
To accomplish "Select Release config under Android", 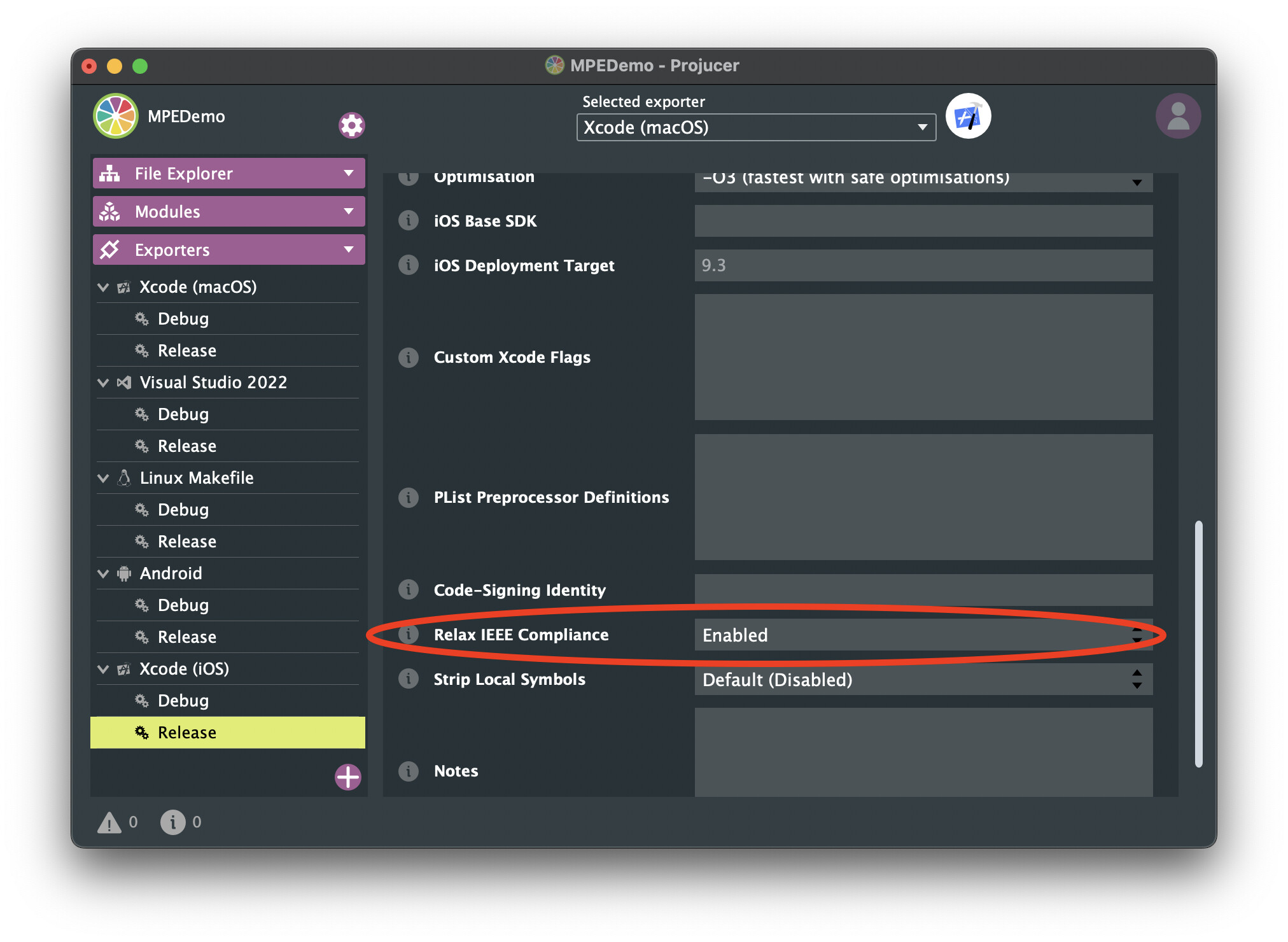I will [187, 637].
